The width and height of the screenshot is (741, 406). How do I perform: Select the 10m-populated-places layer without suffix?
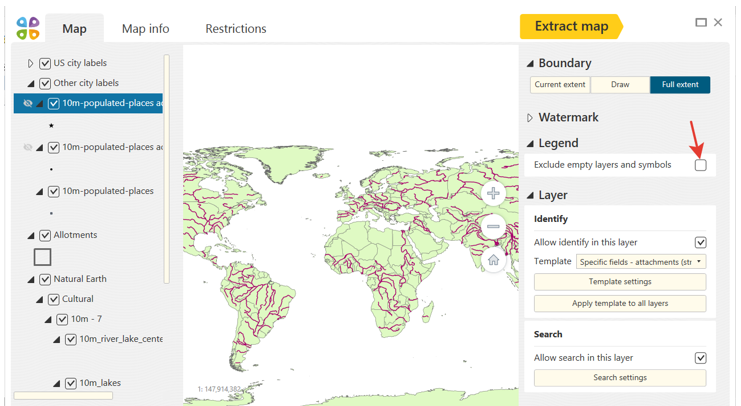[108, 191]
